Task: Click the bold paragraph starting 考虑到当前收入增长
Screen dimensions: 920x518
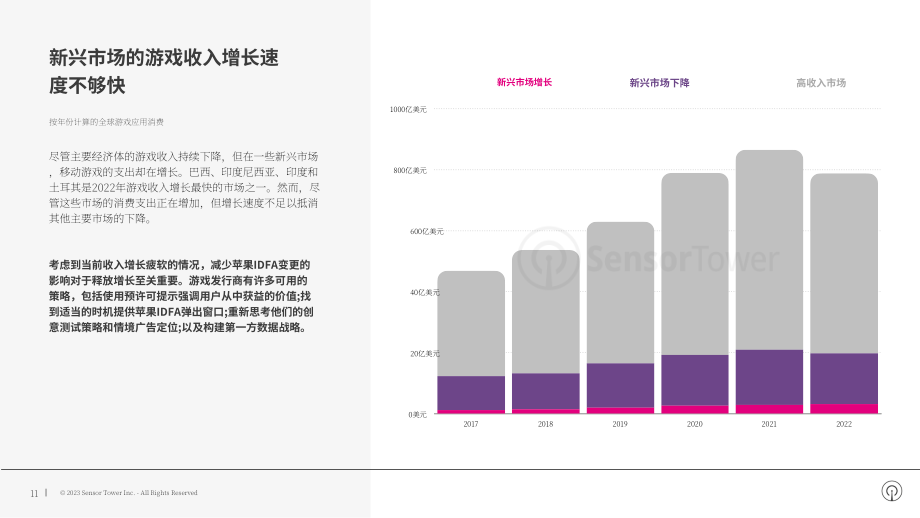Action: tap(181, 296)
